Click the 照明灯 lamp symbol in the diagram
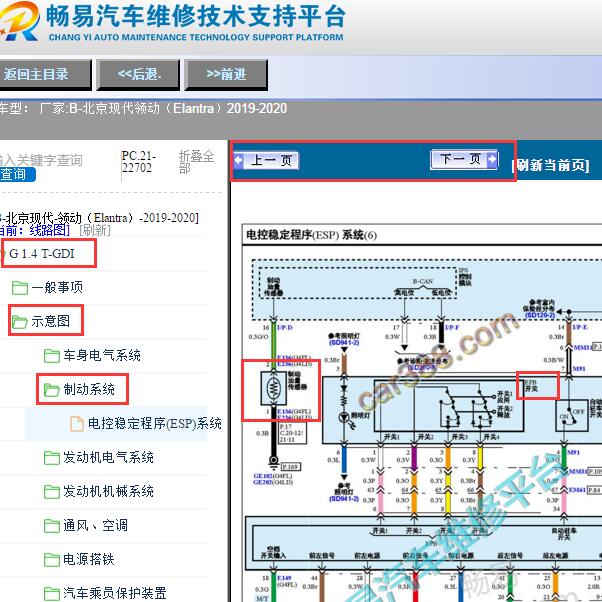The width and height of the screenshot is (602, 602). [344, 416]
